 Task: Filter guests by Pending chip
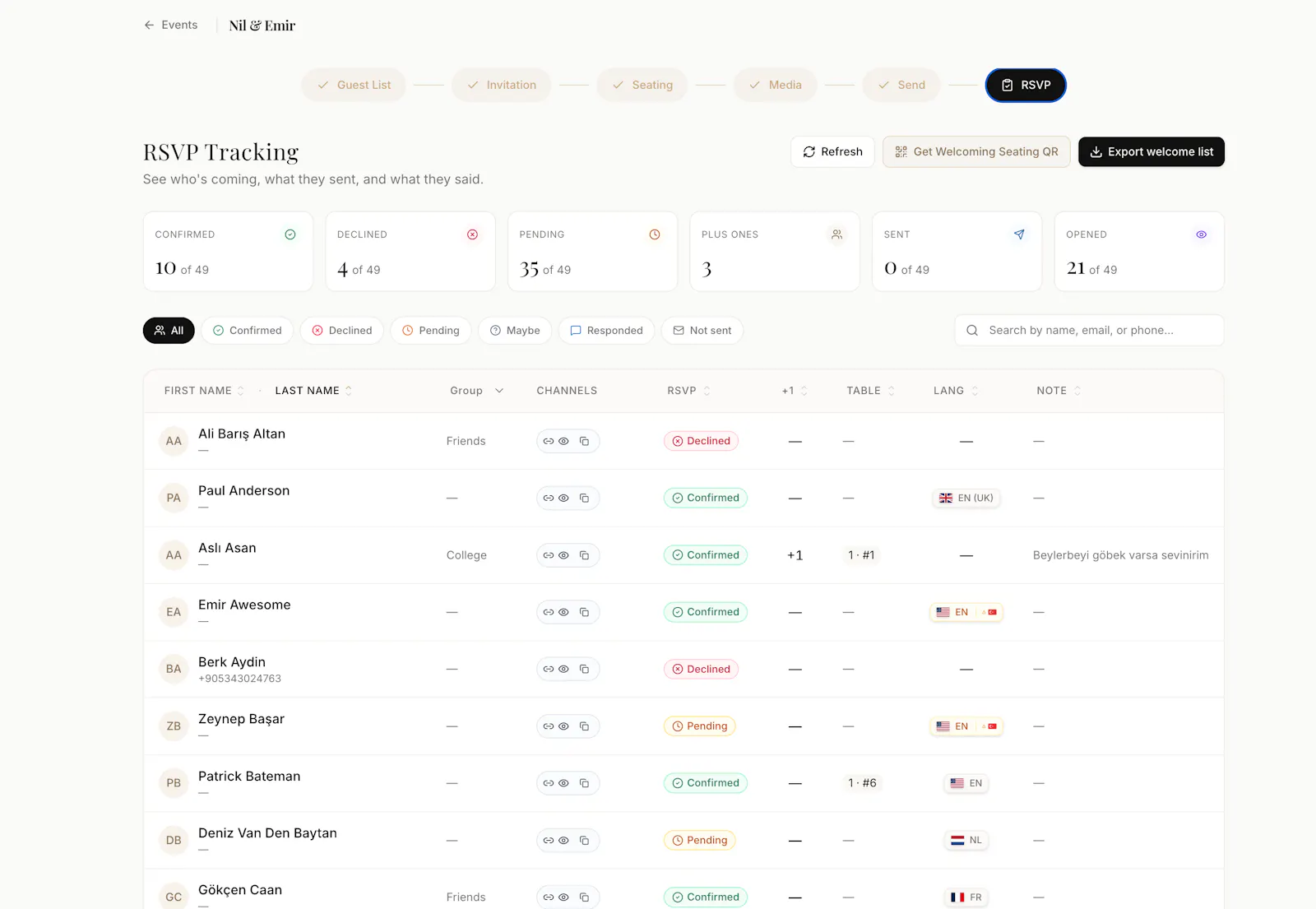[x=431, y=330]
